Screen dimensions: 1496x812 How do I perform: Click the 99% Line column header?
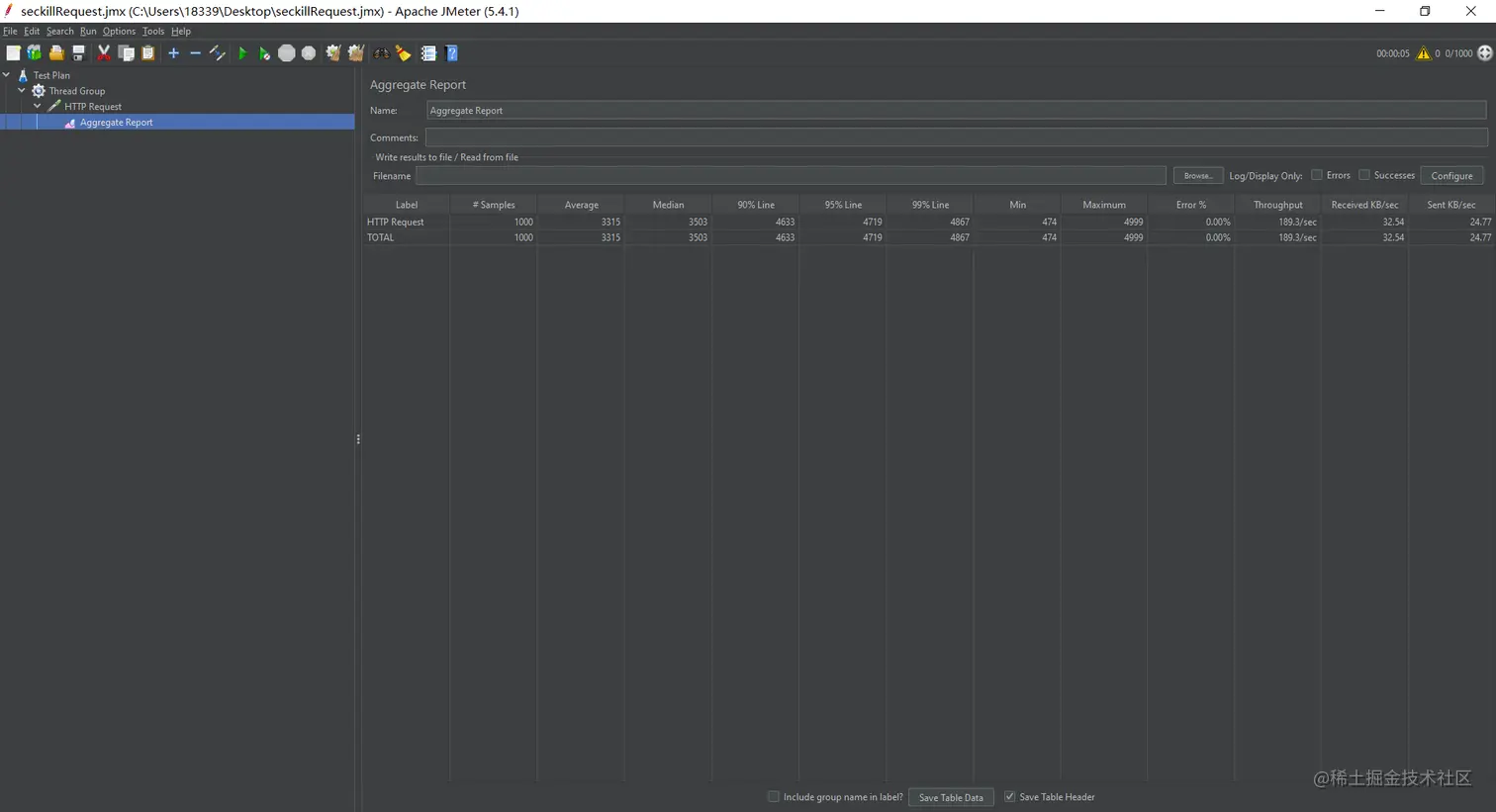(930, 205)
